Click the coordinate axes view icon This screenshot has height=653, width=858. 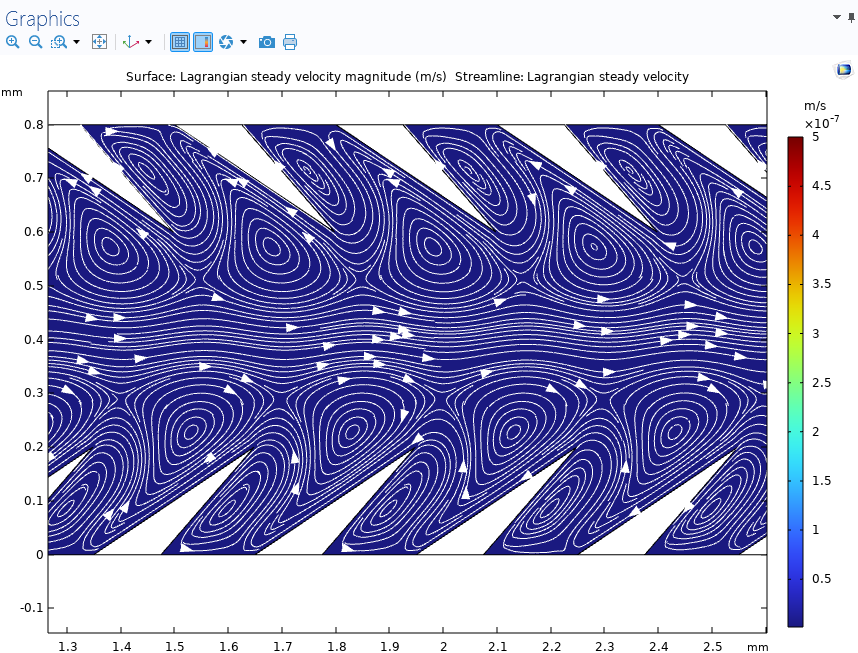click(x=130, y=42)
